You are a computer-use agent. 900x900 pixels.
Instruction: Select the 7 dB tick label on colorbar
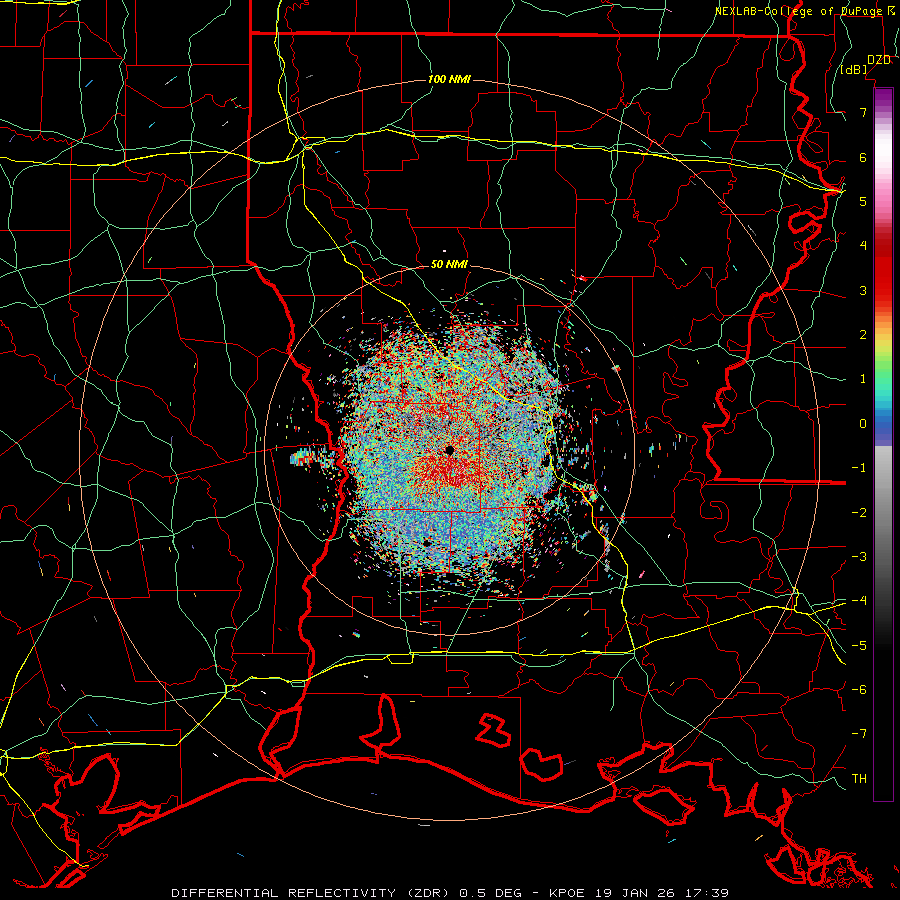pyautogui.click(x=863, y=112)
